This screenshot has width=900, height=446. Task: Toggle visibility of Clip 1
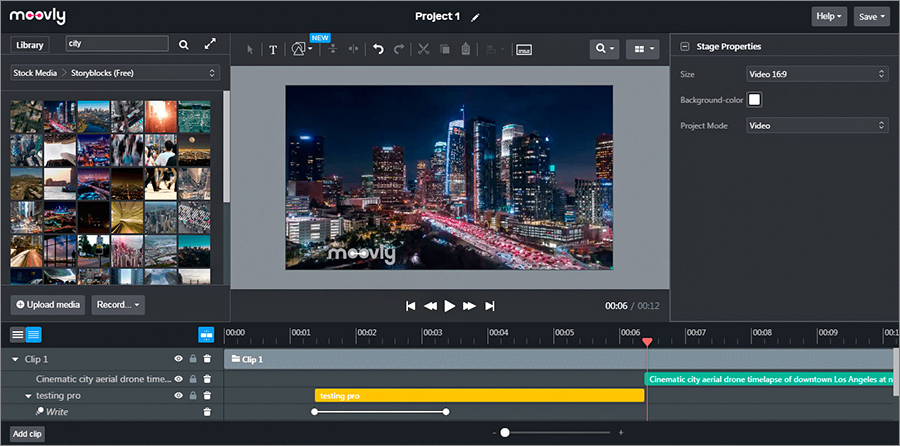coord(179,359)
